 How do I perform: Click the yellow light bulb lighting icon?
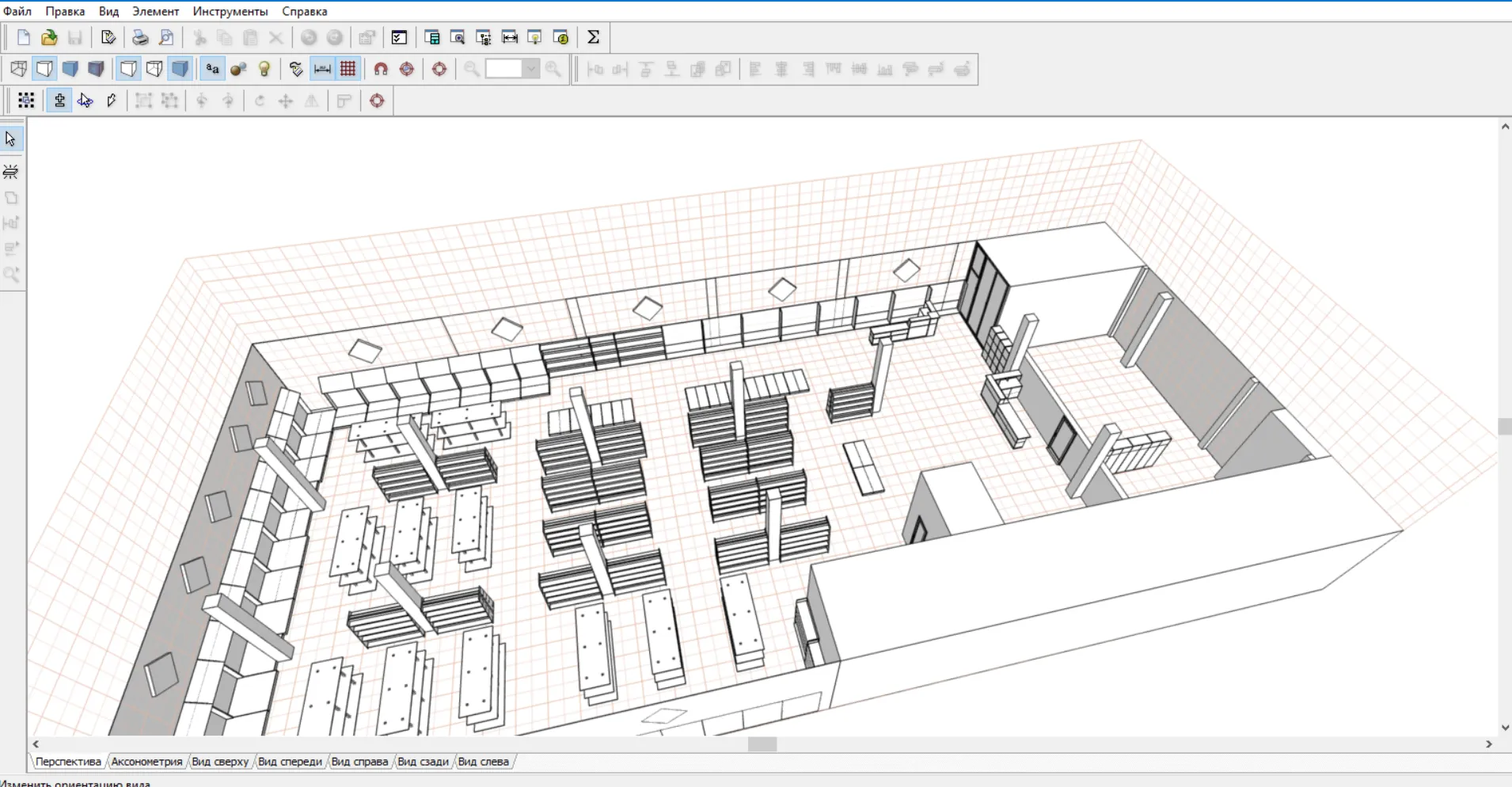(264, 69)
